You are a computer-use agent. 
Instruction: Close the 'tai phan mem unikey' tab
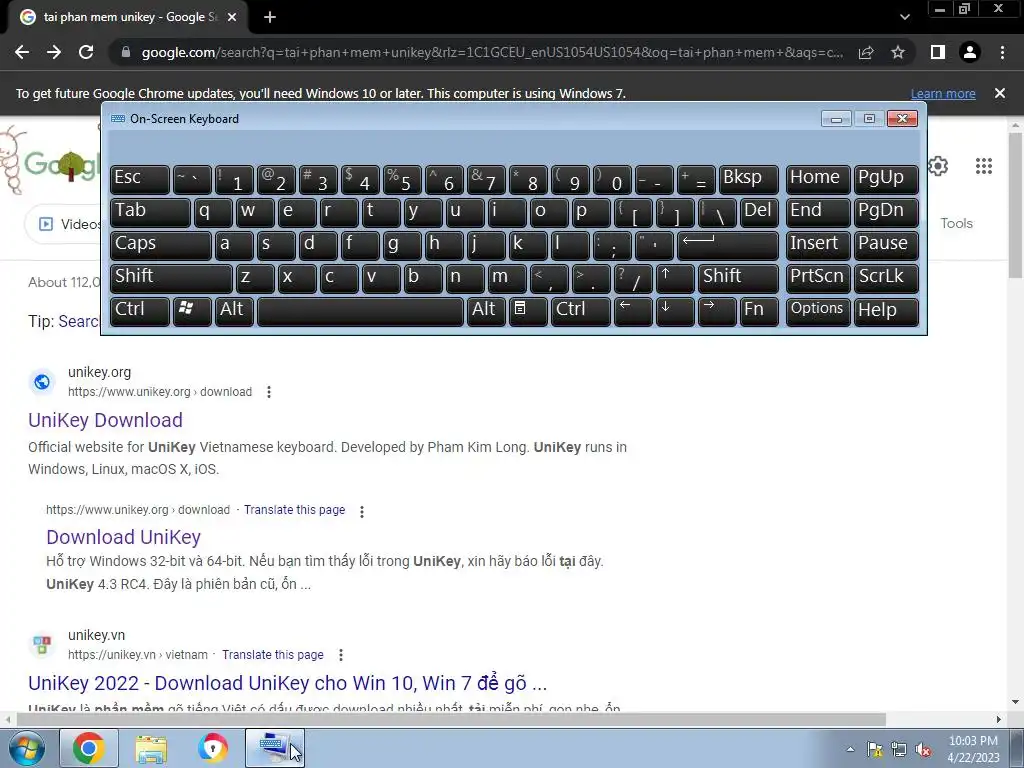pos(232,17)
